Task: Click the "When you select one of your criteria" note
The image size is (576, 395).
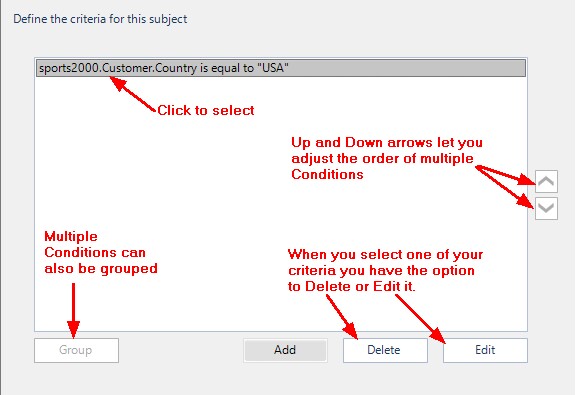Action: click(385, 270)
